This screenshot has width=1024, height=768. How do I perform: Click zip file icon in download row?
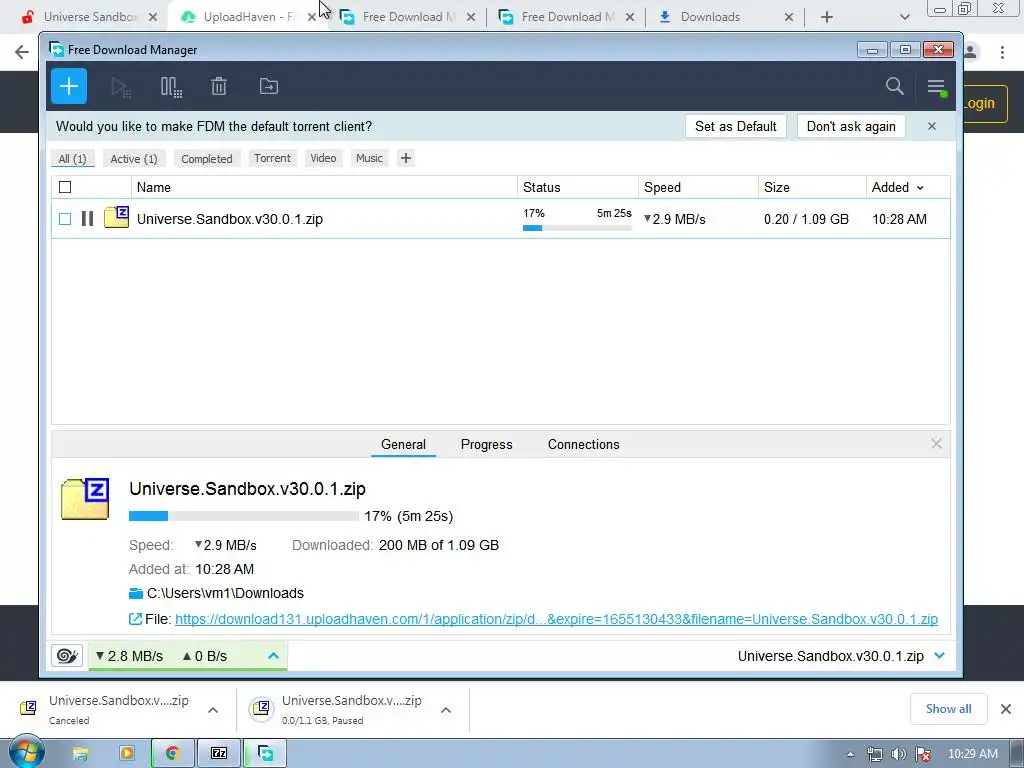click(116, 217)
